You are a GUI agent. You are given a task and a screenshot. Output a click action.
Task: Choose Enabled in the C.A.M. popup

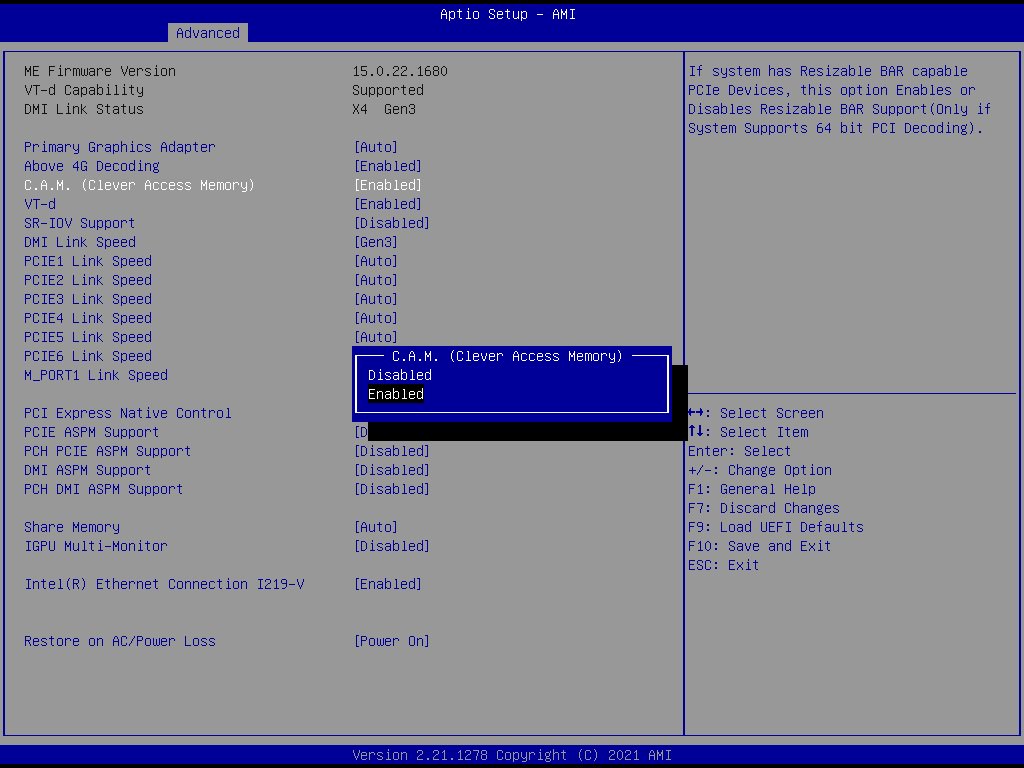click(396, 394)
